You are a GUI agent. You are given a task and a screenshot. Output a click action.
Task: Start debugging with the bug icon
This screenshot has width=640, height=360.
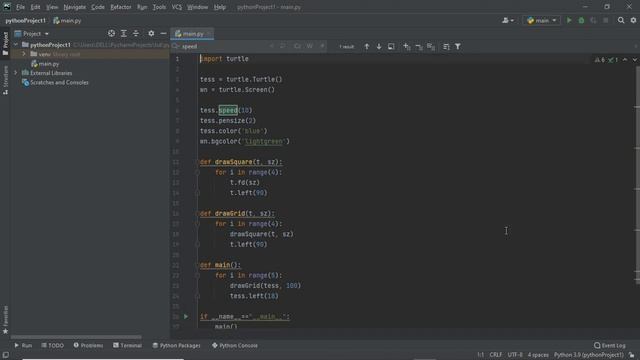581,20
